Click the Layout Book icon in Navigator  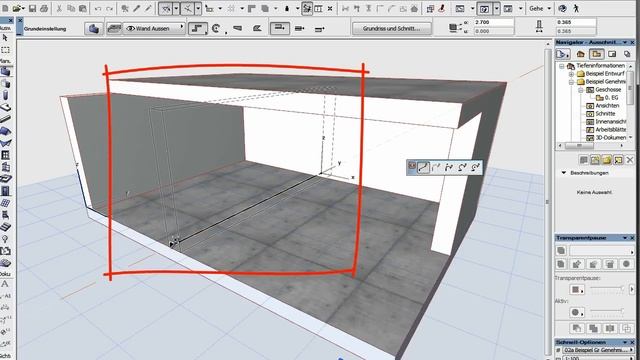(612, 54)
